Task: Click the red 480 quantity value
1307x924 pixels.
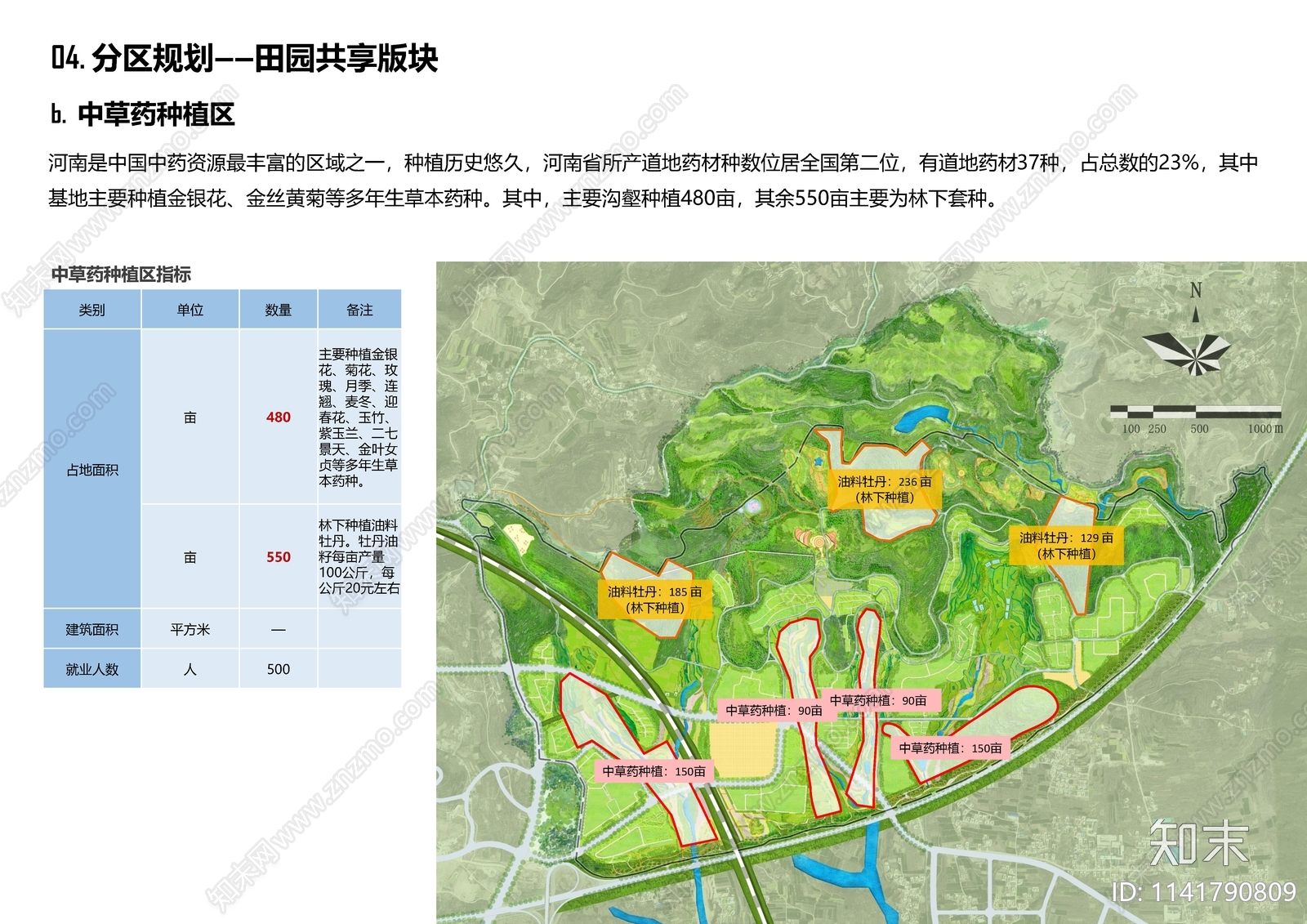Action: click(279, 417)
